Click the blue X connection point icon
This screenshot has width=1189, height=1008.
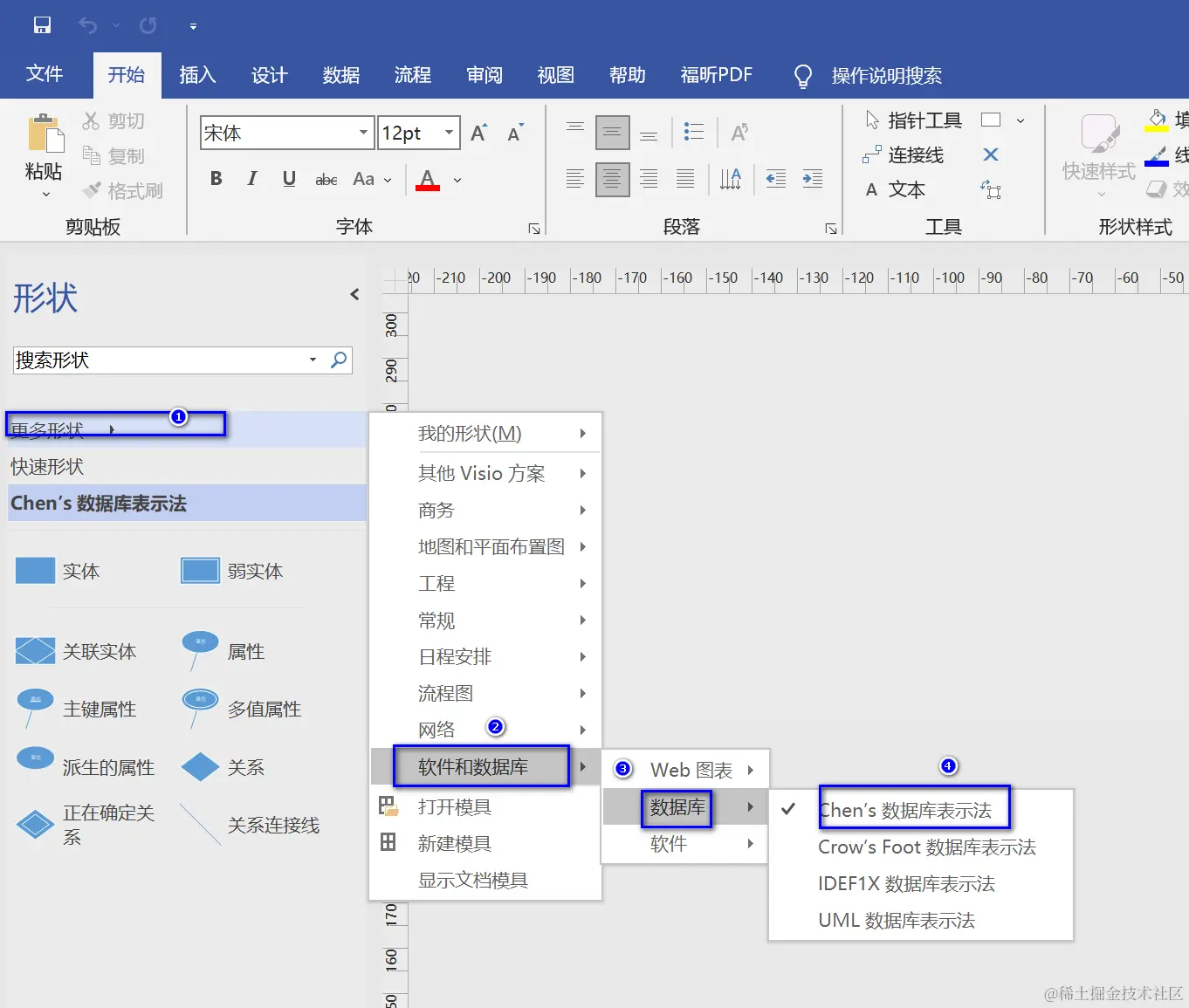(991, 154)
